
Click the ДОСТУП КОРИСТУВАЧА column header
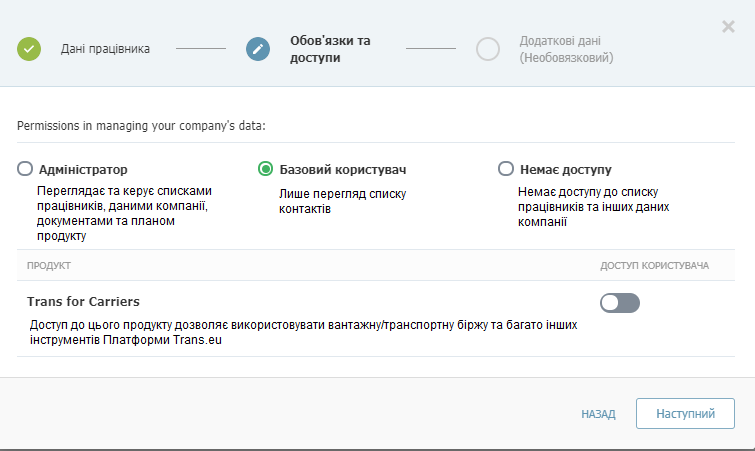pos(654,266)
